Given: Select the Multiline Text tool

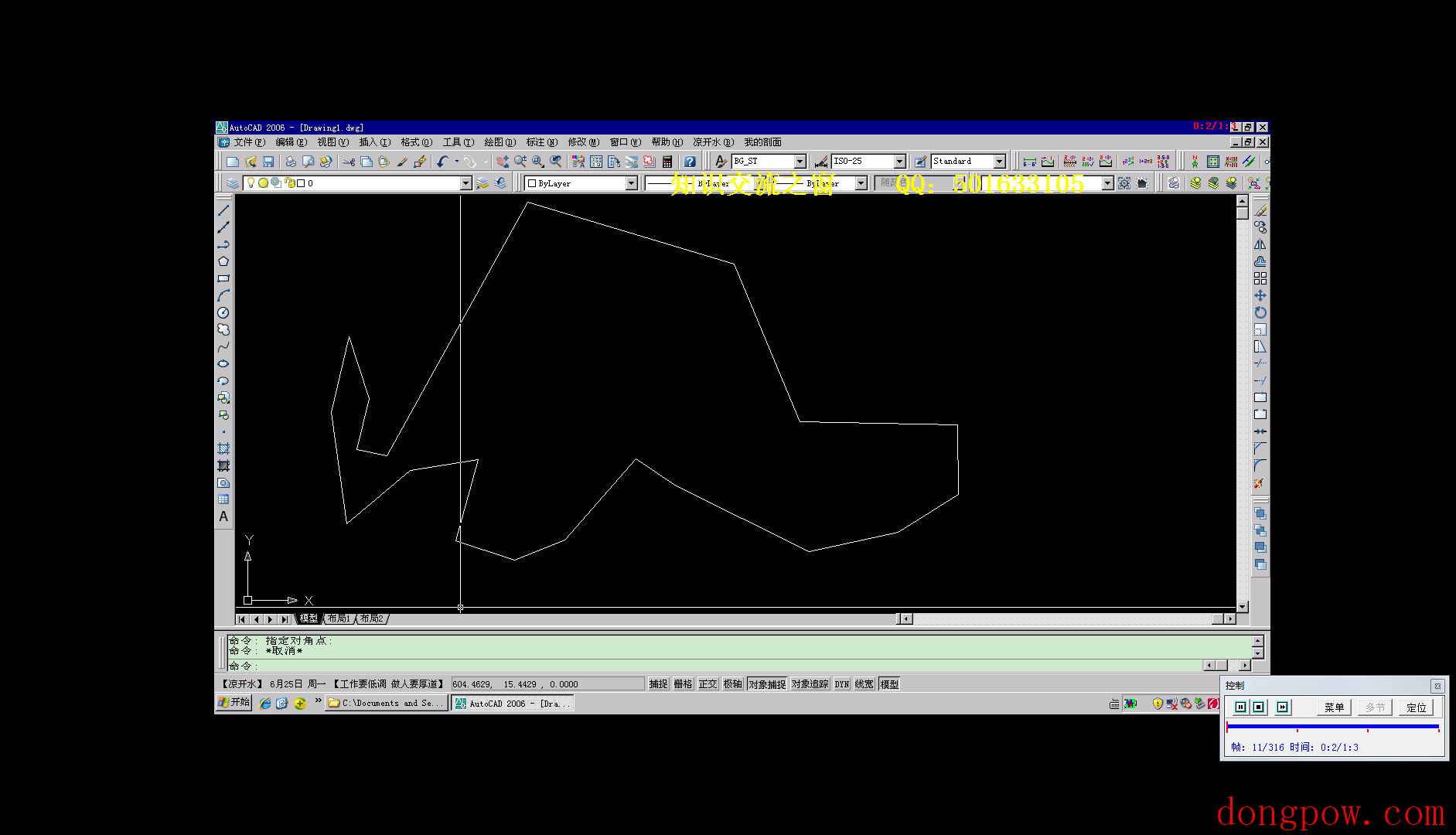Looking at the screenshot, I should tap(223, 516).
